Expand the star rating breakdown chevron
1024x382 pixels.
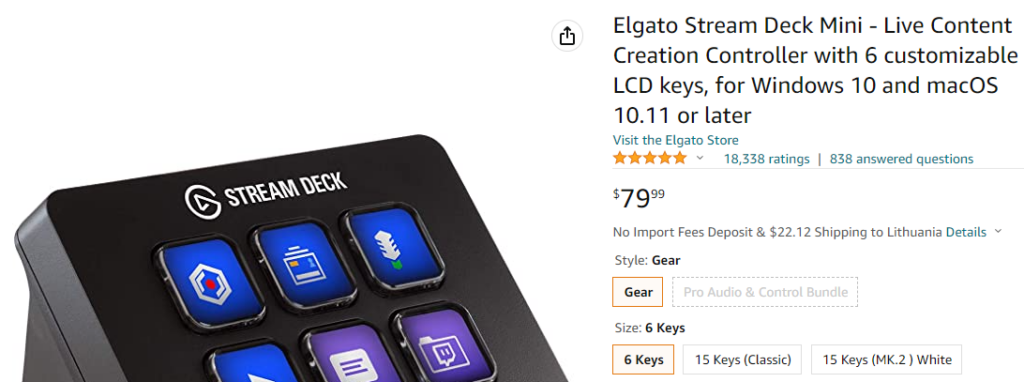tap(700, 159)
